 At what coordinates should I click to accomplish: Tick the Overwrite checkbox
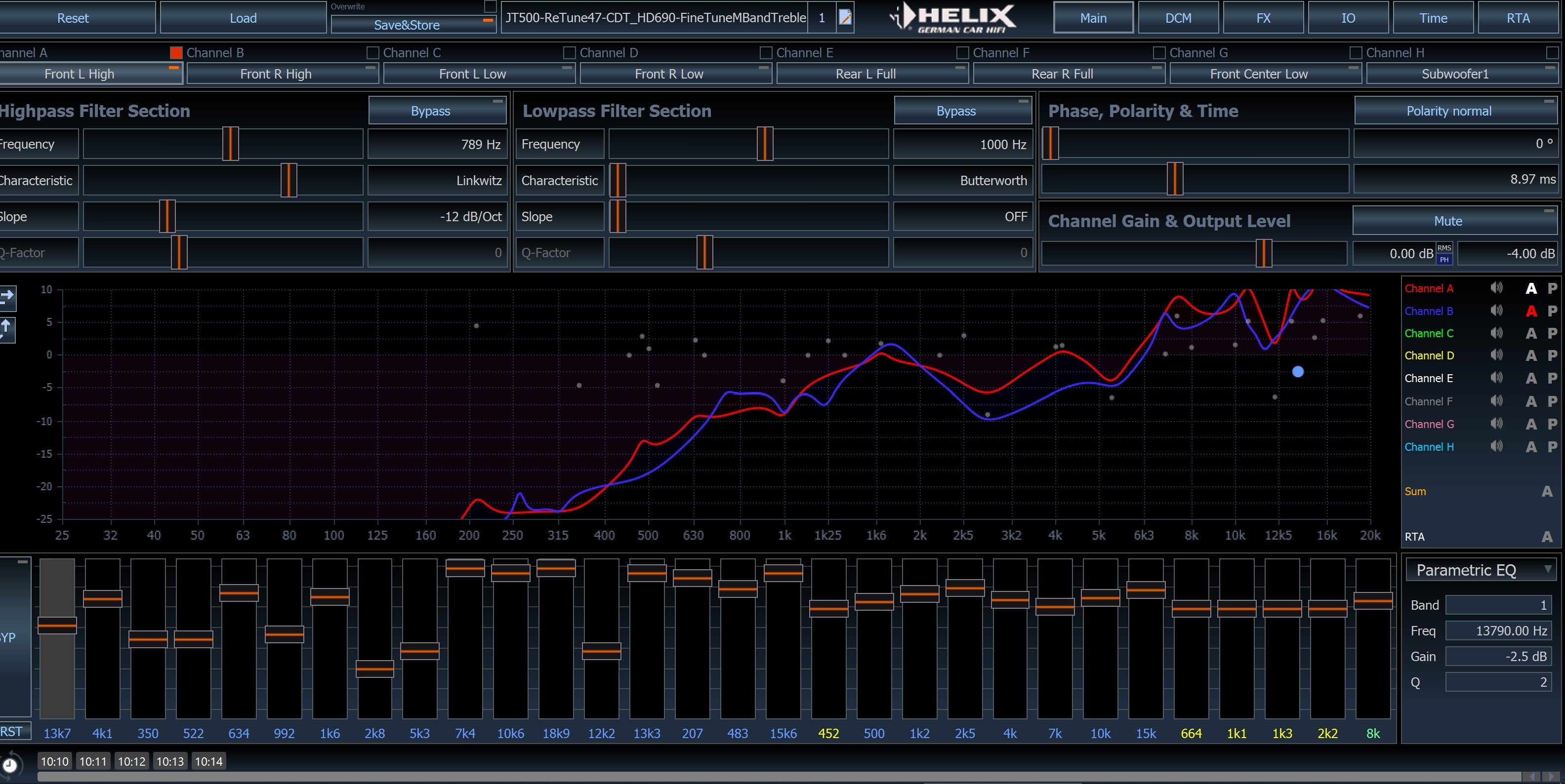490,7
